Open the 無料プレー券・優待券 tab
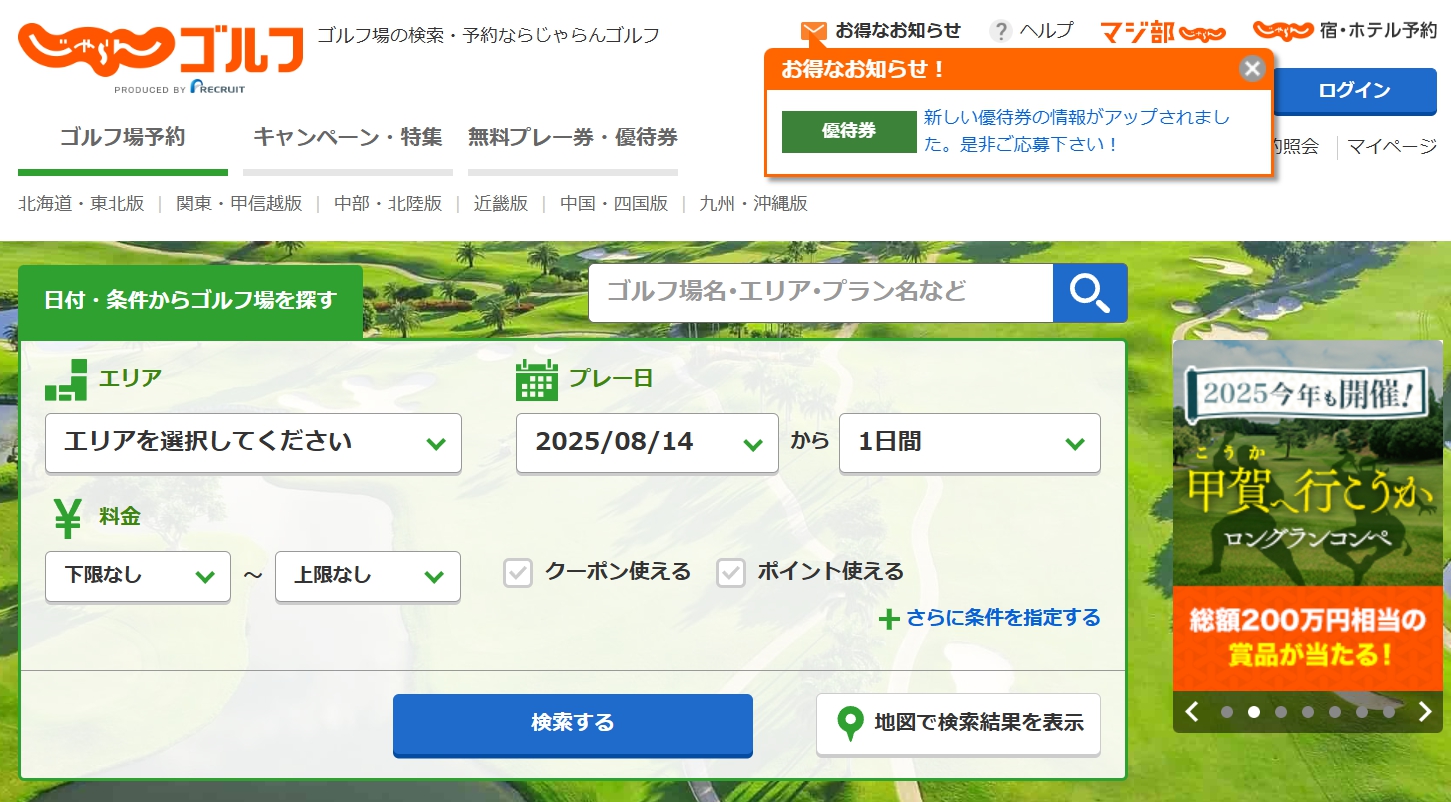 (x=572, y=138)
